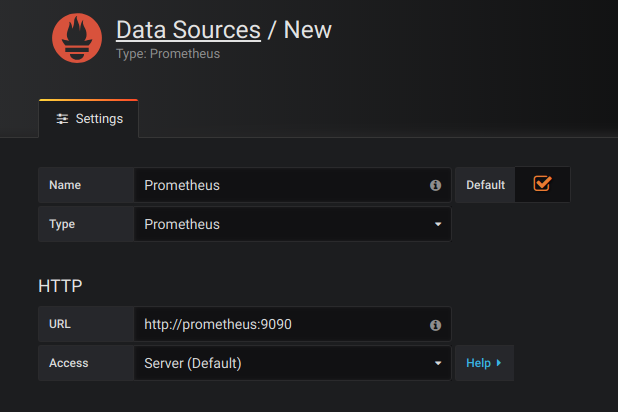The width and height of the screenshot is (618, 412).
Task: Click the Name input field with Prometheus
Action: [292, 185]
